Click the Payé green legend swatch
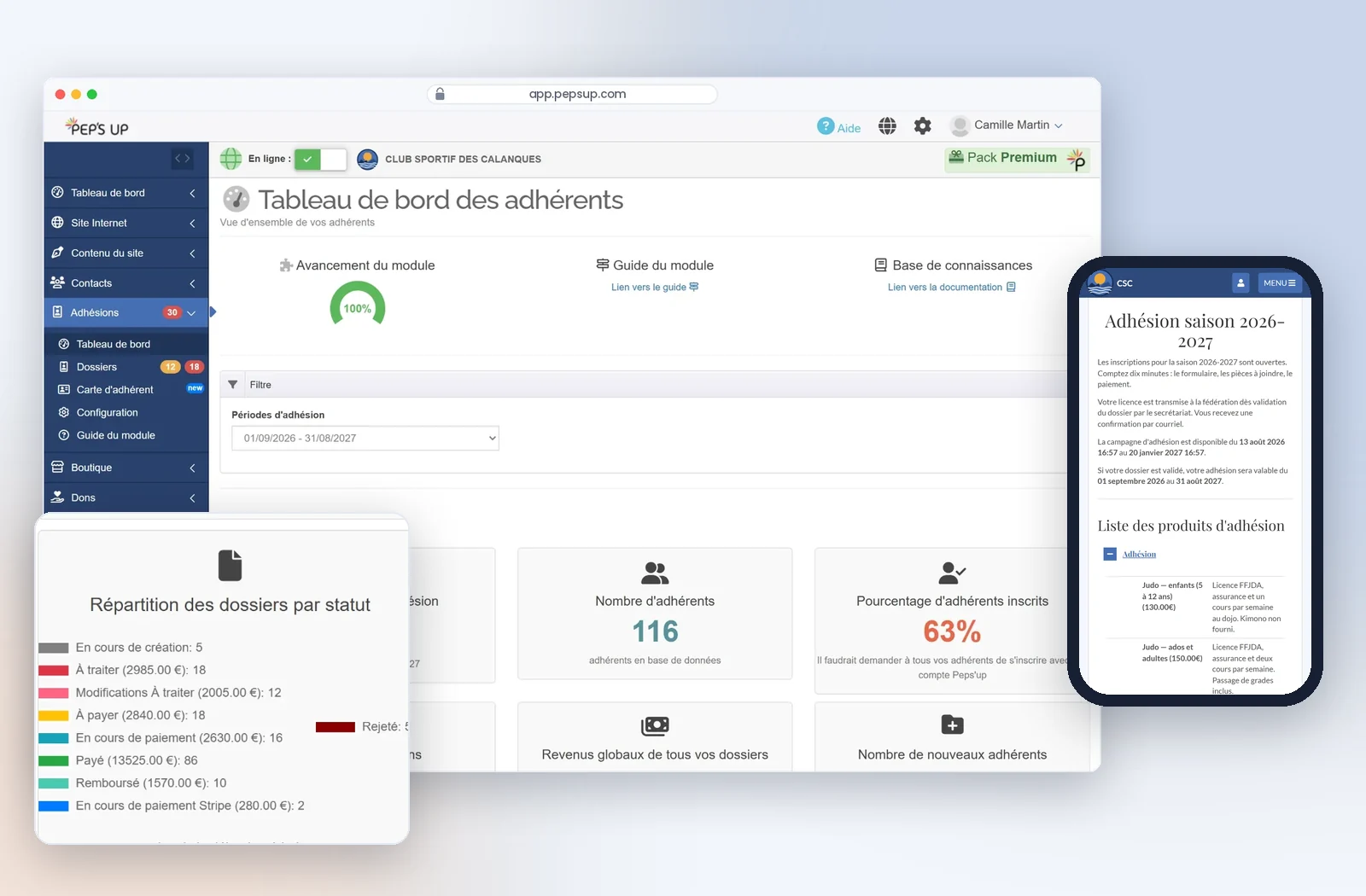 54,761
